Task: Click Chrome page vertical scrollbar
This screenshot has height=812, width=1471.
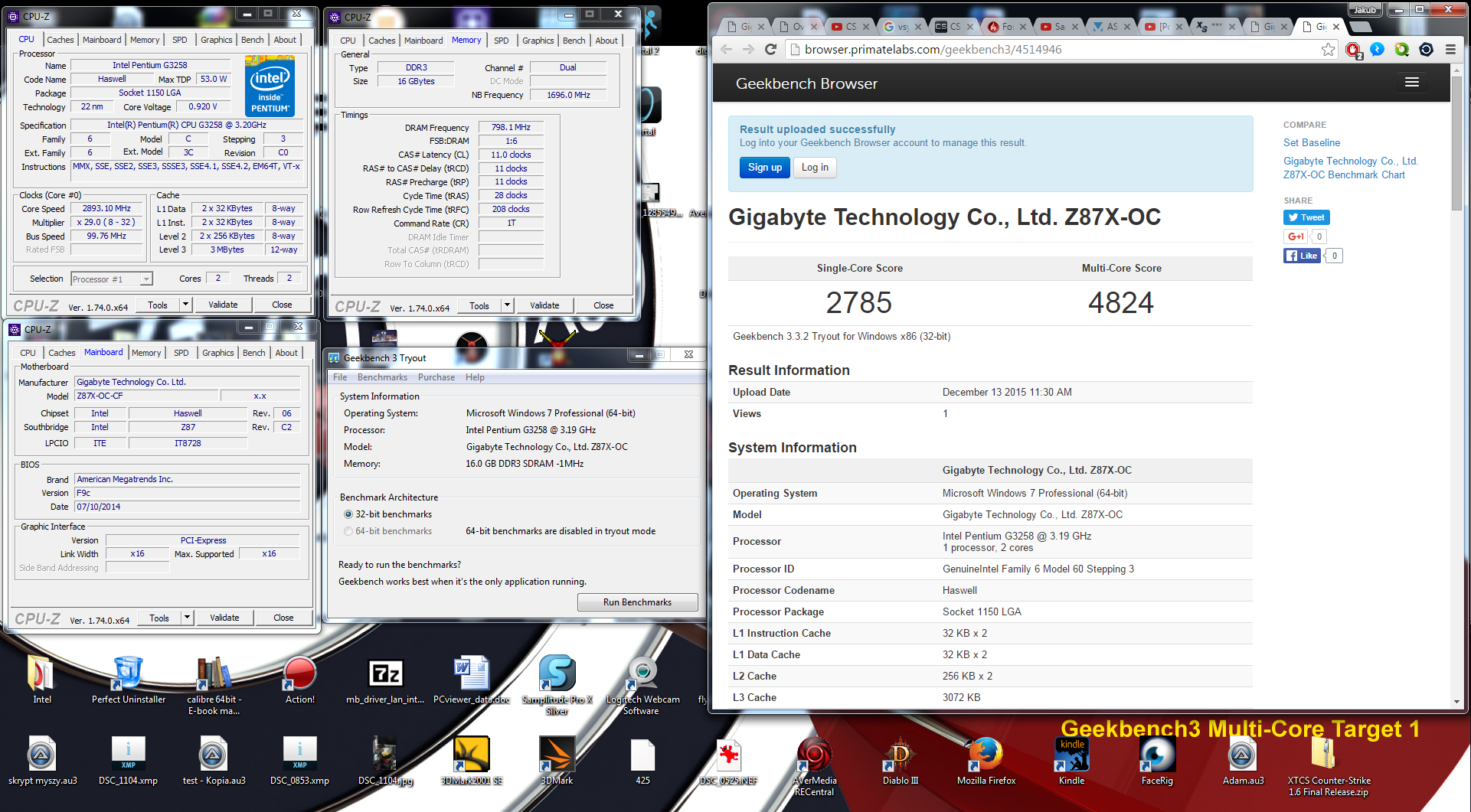Action: click(1456, 143)
